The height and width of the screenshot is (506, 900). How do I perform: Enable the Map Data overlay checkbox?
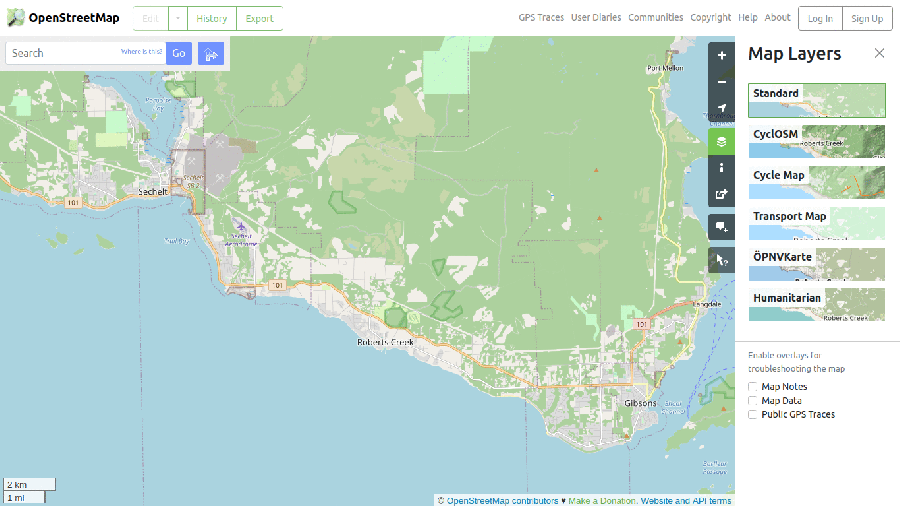pyautogui.click(x=752, y=400)
